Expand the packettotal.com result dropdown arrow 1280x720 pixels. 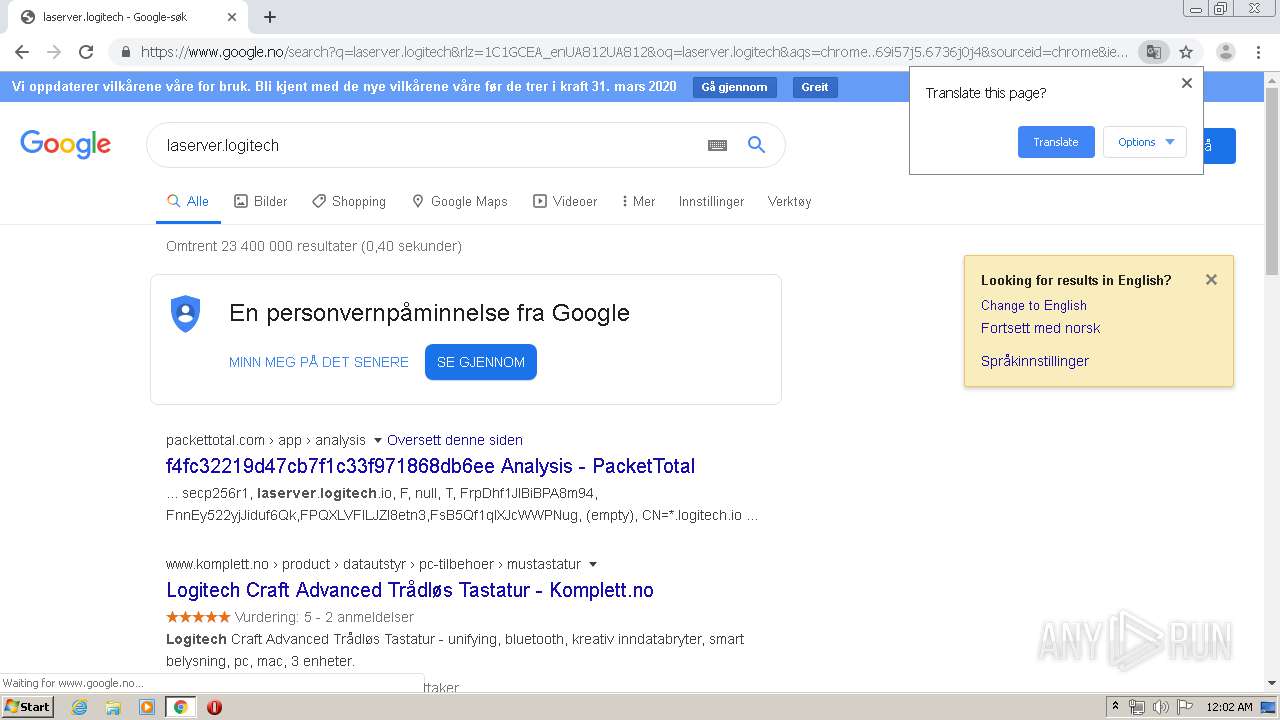[x=377, y=440]
